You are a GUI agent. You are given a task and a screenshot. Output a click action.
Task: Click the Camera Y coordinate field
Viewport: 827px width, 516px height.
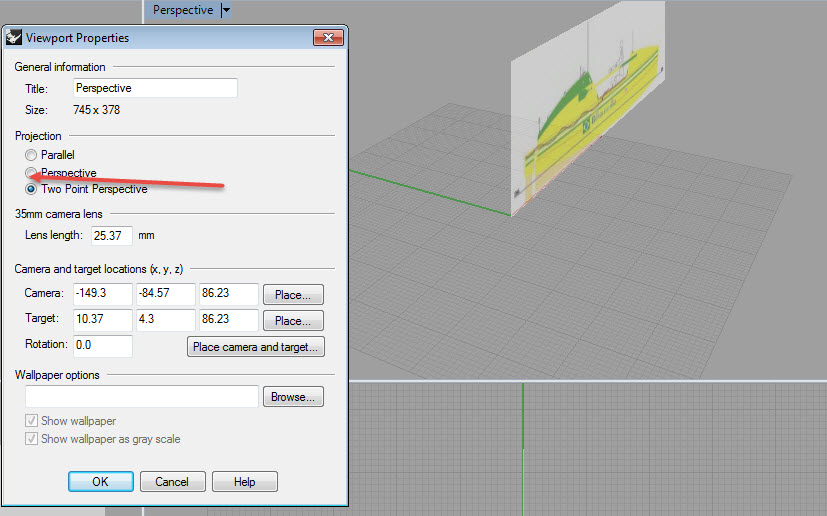(x=165, y=294)
